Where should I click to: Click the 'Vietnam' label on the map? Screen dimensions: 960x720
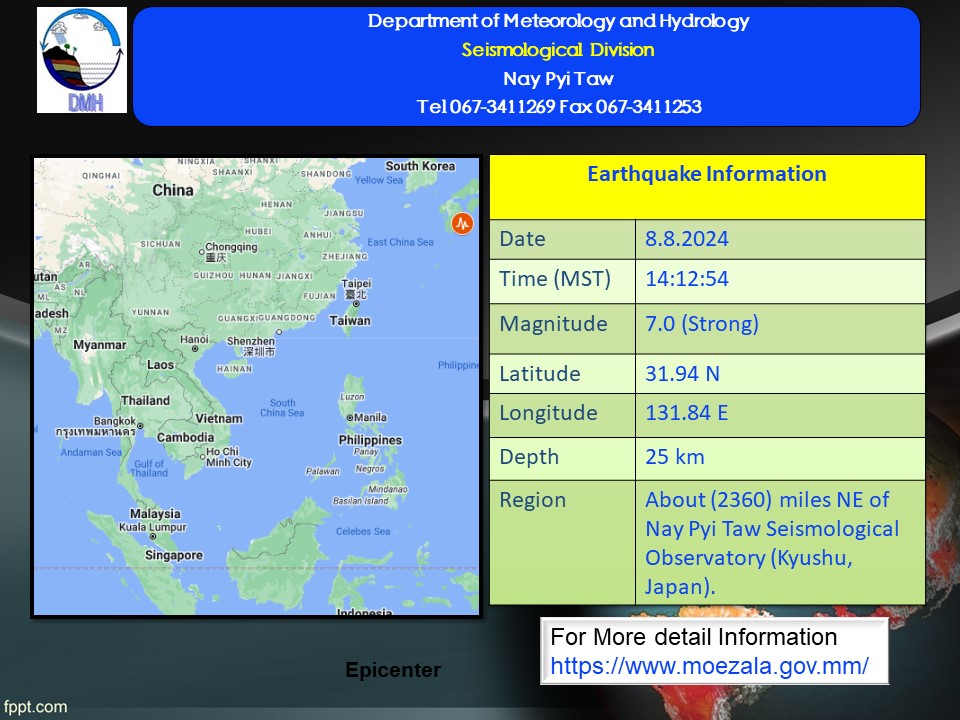(219, 419)
